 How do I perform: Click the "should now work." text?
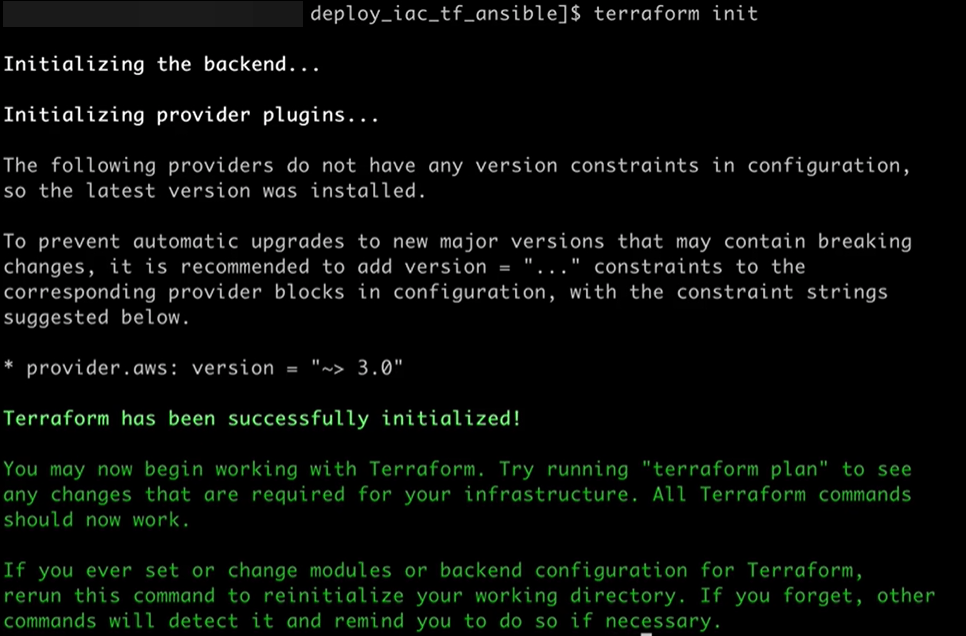click(96, 519)
